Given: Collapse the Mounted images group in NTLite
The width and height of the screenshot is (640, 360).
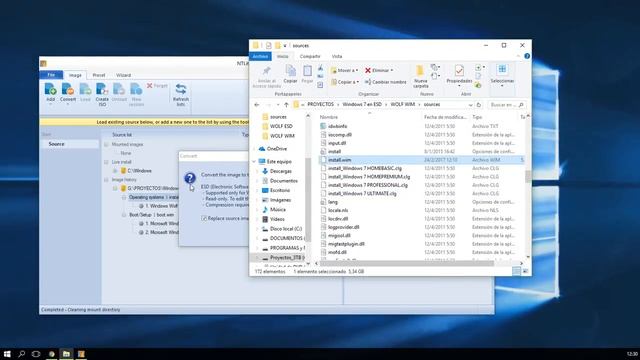Looking at the screenshot, I should 107,144.
